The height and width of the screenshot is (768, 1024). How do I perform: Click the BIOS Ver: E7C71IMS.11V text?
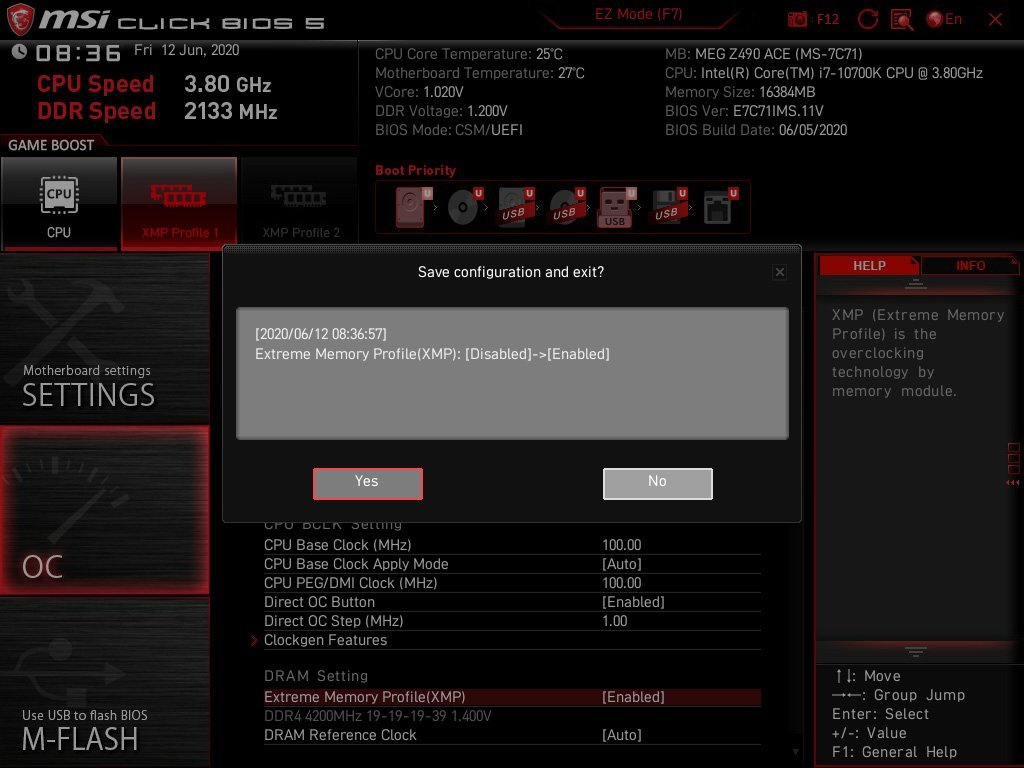point(744,111)
